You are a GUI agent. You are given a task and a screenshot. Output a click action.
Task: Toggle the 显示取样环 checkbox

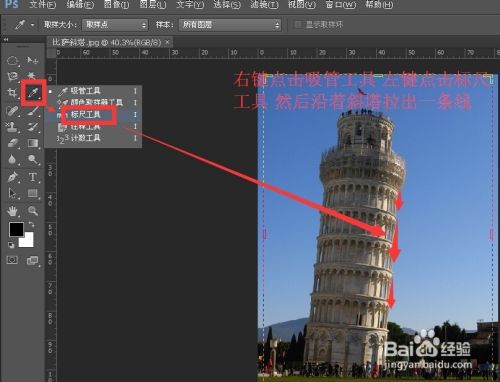click(x=298, y=25)
